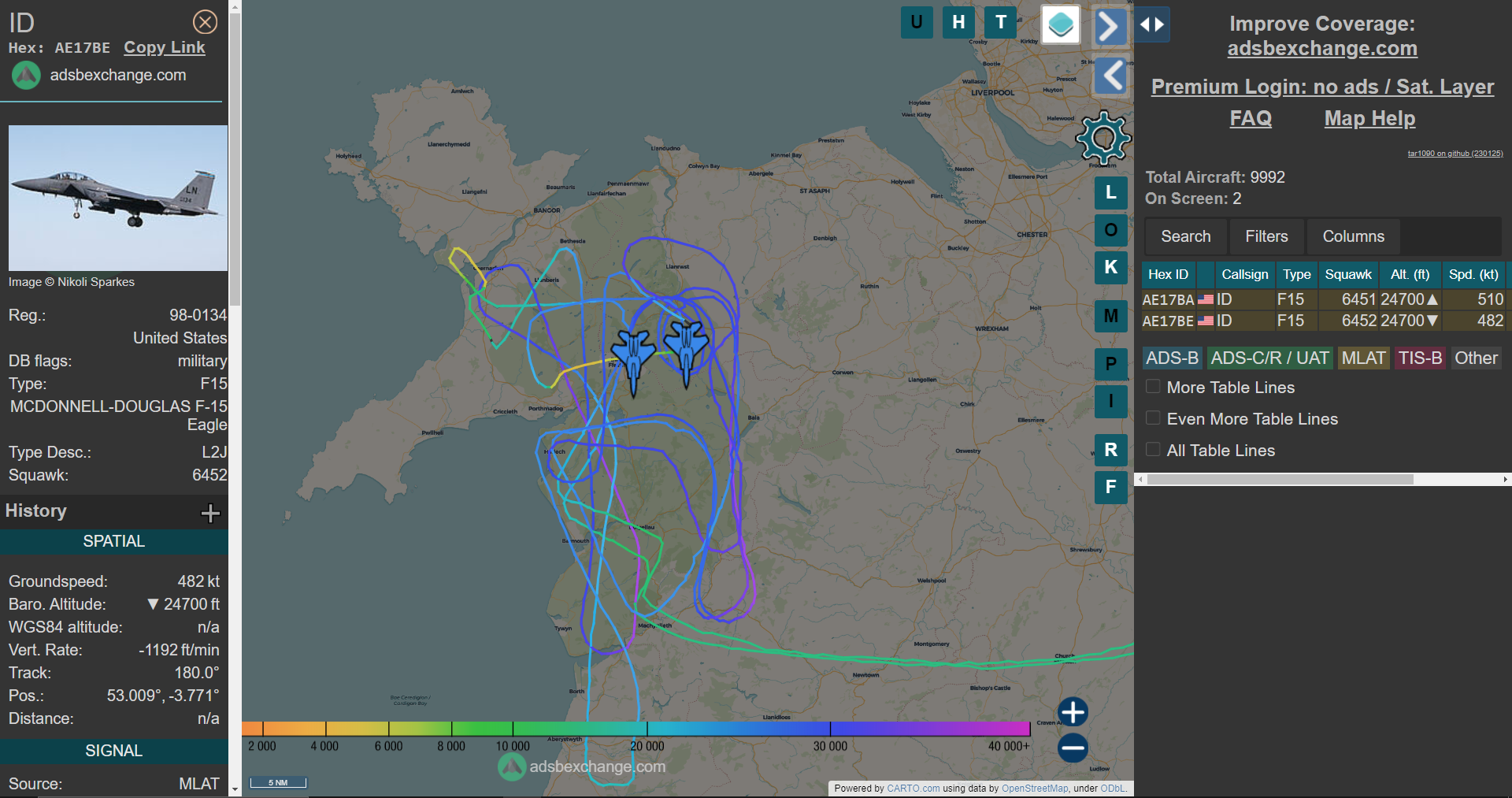Click the info panel vertical scrollbar thumb

[235, 160]
